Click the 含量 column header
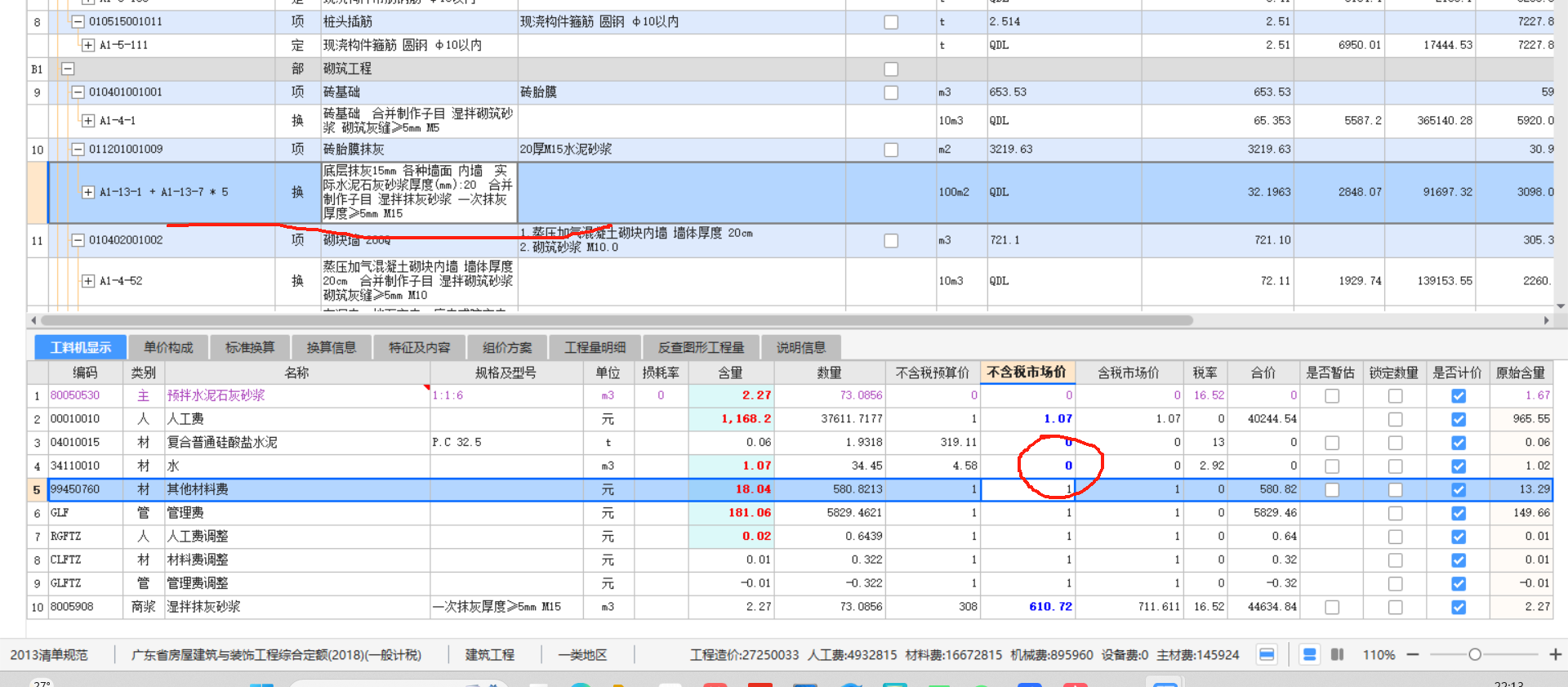This screenshot has height=687, width=1568. [731, 372]
